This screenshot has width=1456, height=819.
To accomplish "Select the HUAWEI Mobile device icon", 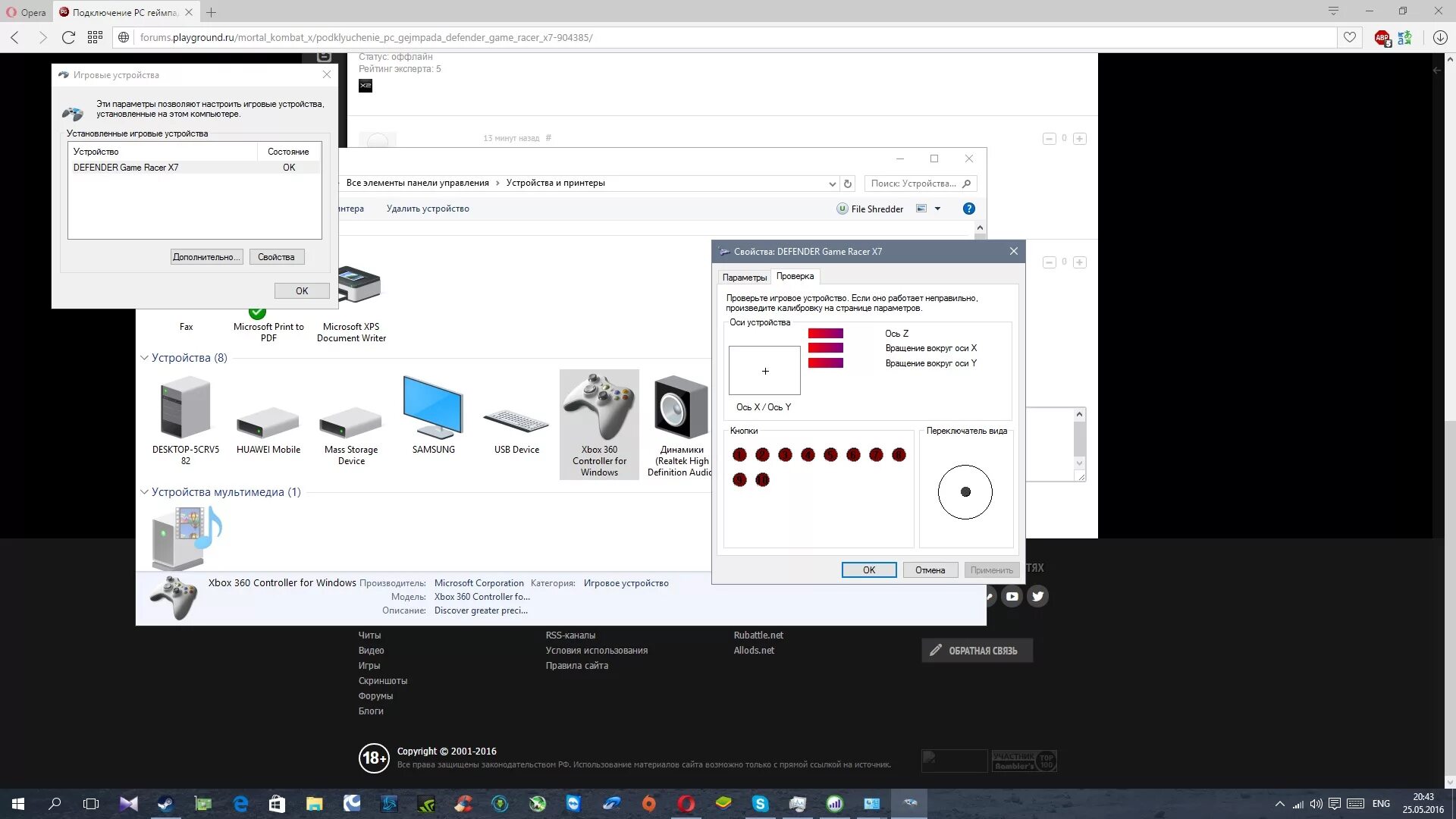I will tap(268, 422).
